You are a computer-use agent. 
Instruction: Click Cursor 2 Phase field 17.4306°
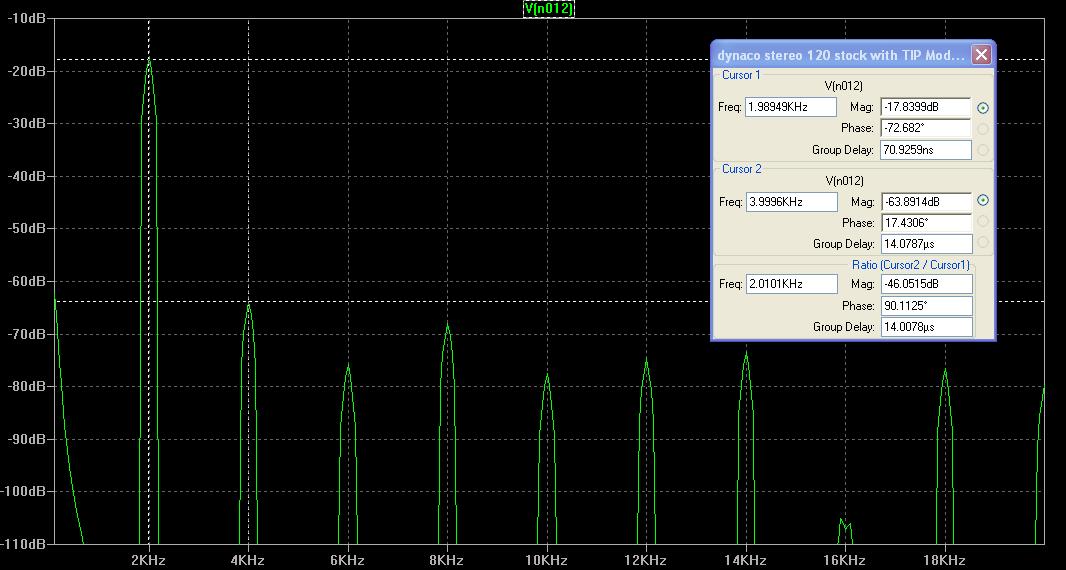(927, 222)
